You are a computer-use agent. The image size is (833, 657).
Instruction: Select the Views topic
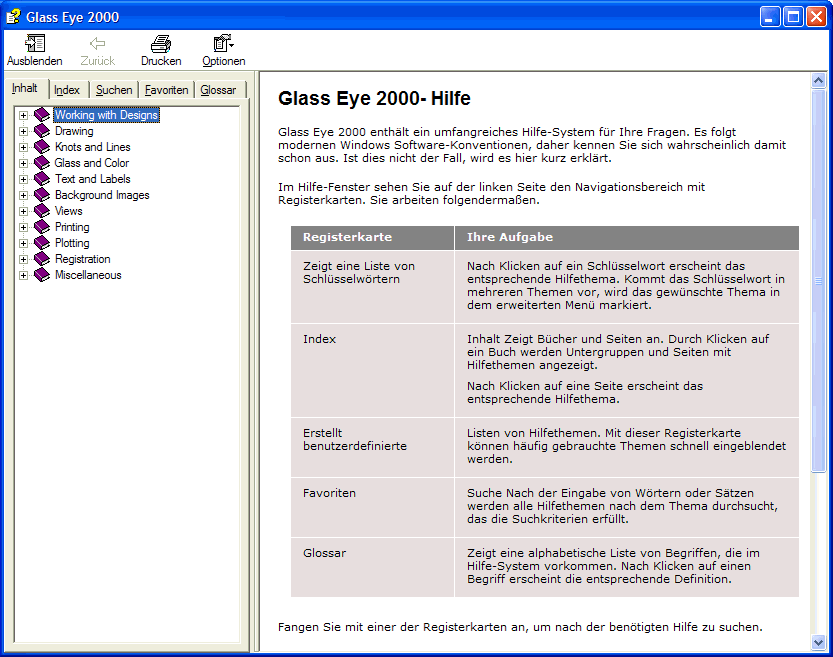point(69,211)
